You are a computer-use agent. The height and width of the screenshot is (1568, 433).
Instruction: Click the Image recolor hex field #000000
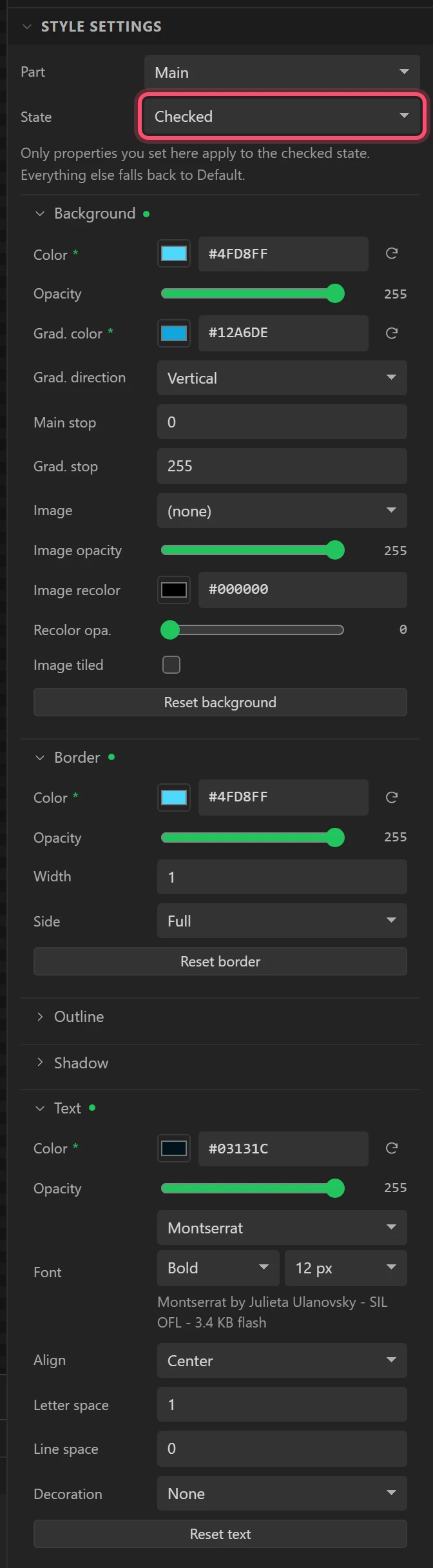(x=303, y=590)
